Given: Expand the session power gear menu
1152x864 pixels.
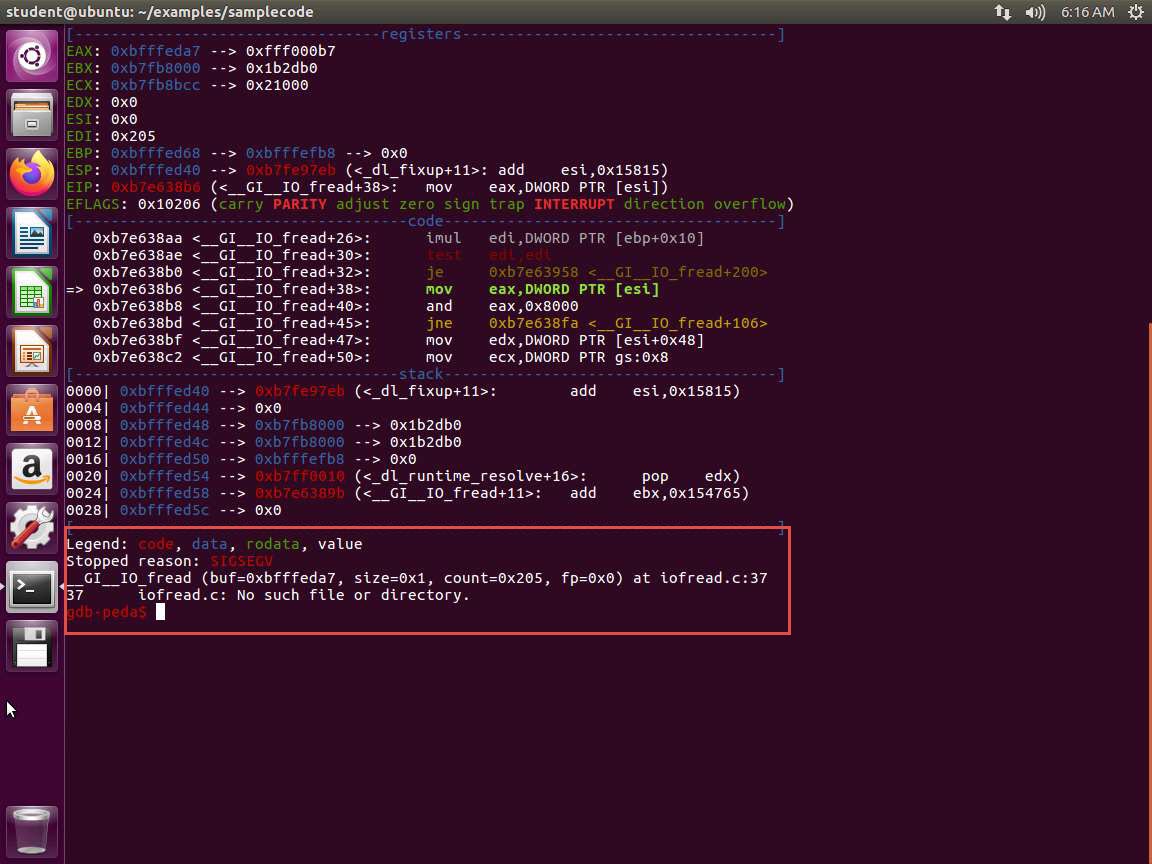Looking at the screenshot, I should point(1135,12).
